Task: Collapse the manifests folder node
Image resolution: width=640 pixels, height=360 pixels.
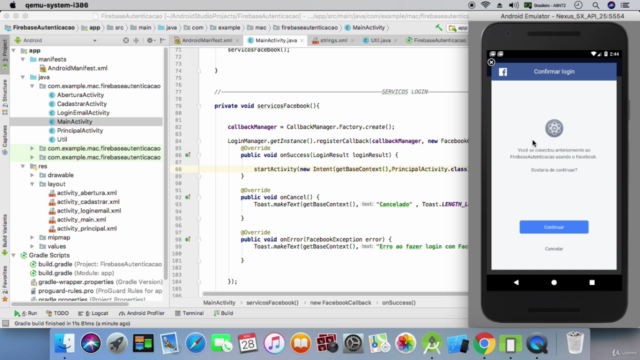Action: coord(23,60)
